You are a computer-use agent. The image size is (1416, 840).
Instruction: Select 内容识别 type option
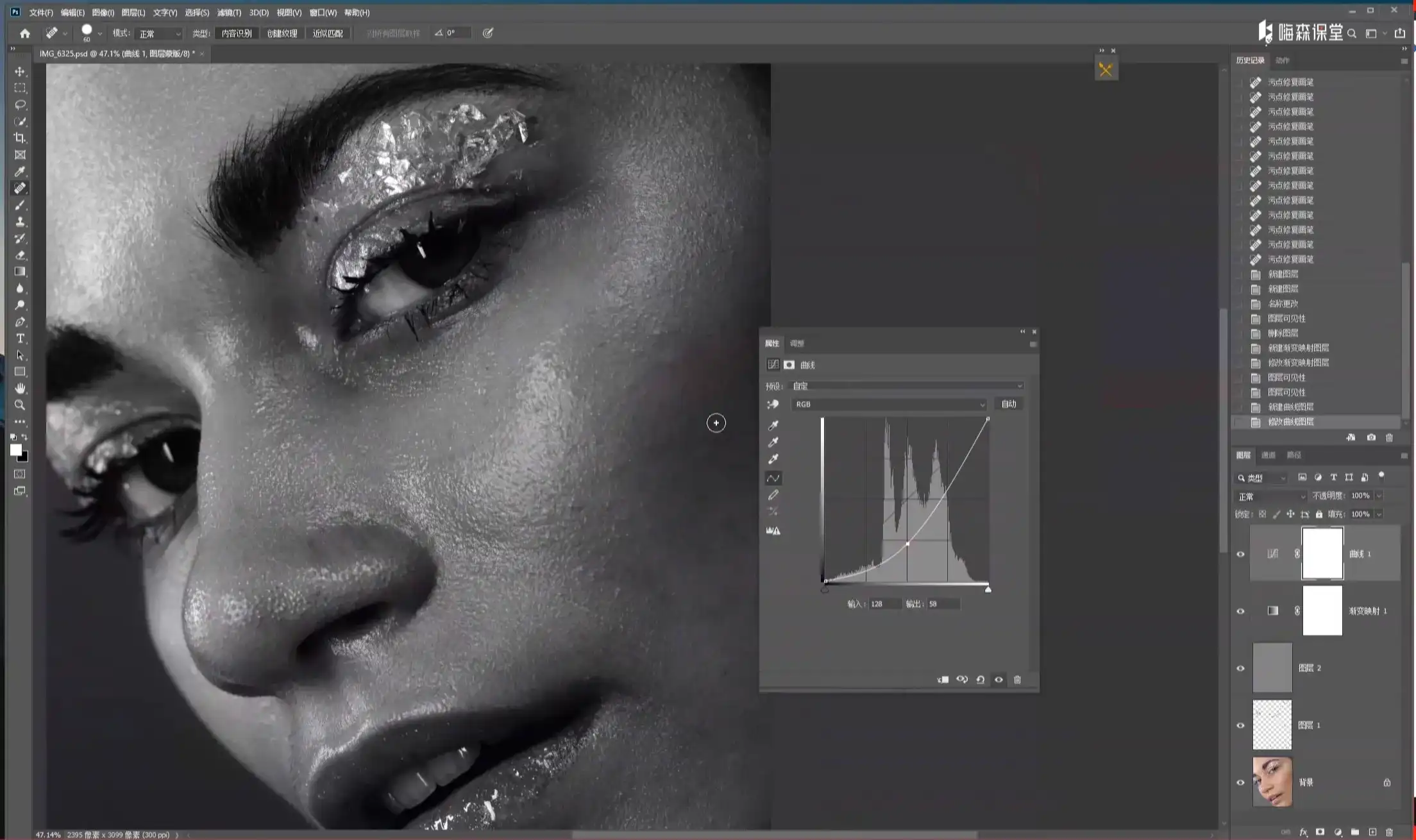pyautogui.click(x=237, y=33)
